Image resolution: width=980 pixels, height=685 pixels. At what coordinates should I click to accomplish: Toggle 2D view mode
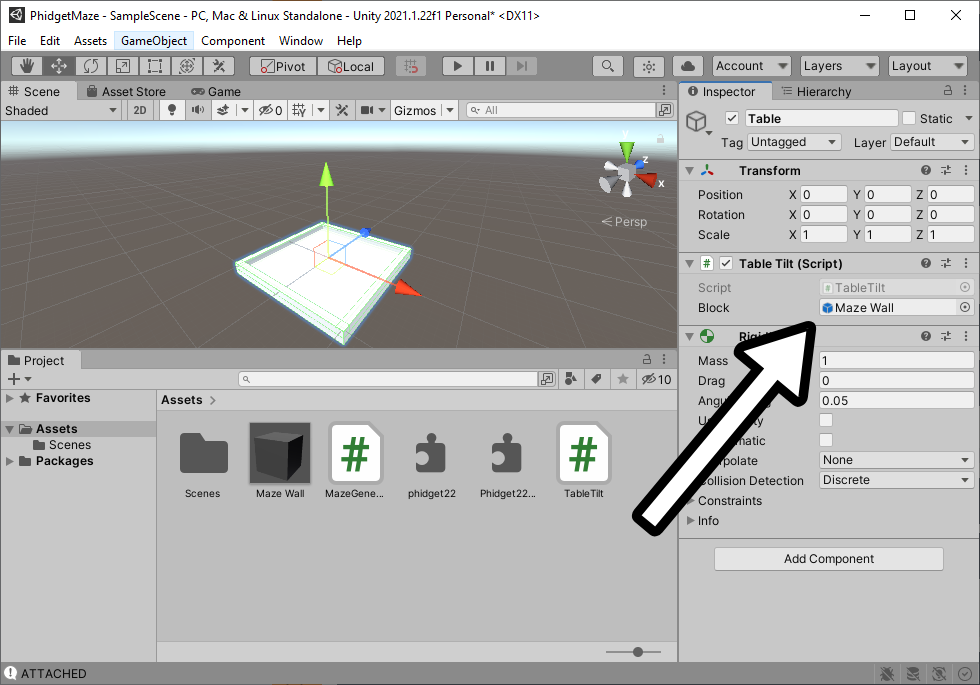pos(140,110)
